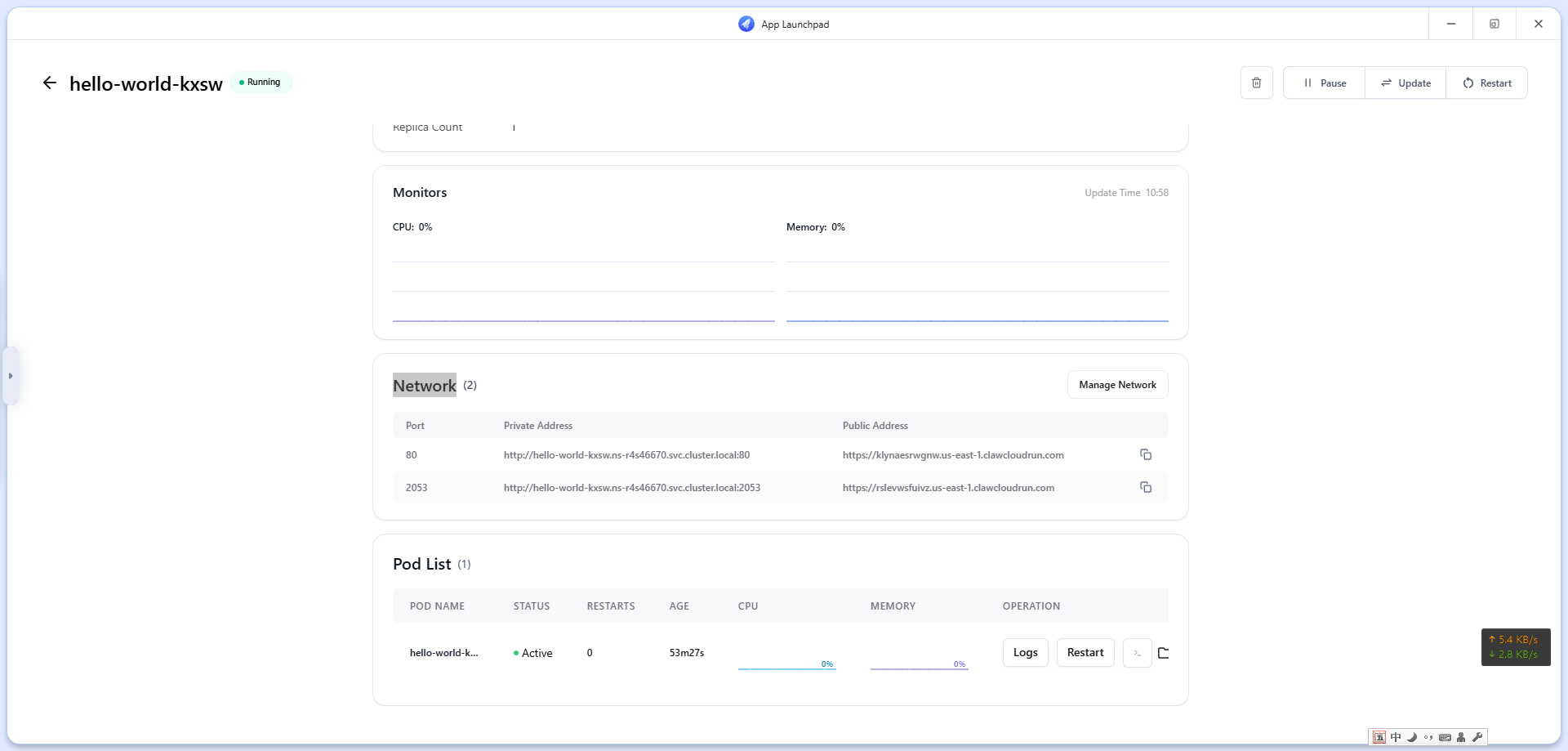Image resolution: width=1568 pixels, height=751 pixels.
Task: Minimize the App Launchpad window
Action: tap(1450, 24)
